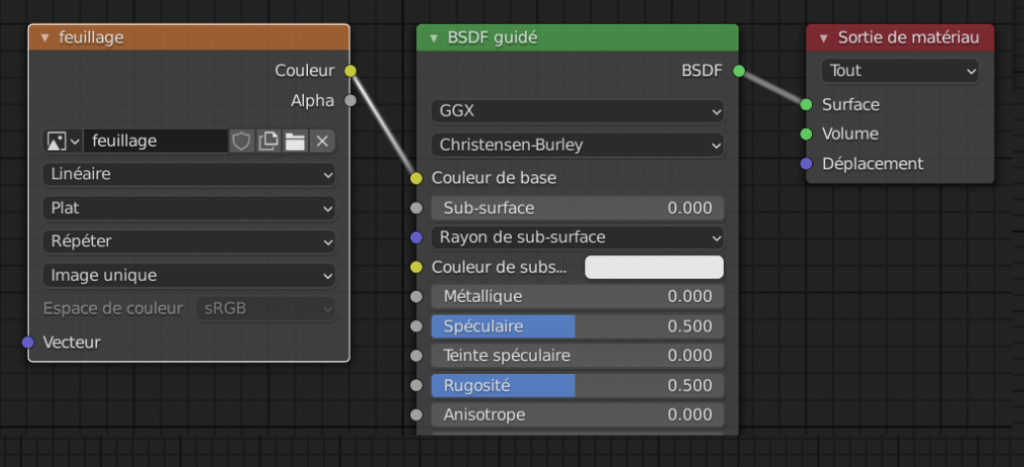Open the Linéaire interpolation dropdown
This screenshot has height=467, width=1024.
(x=189, y=174)
